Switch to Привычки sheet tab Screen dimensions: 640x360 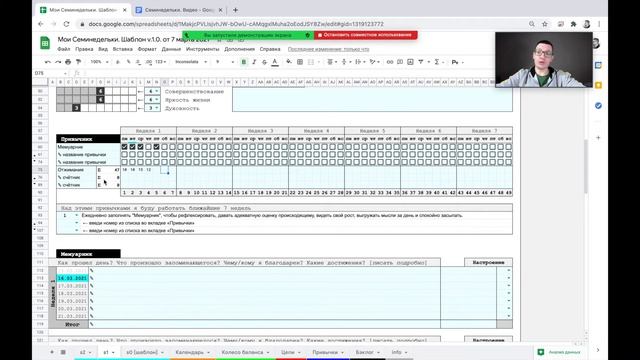(328, 352)
